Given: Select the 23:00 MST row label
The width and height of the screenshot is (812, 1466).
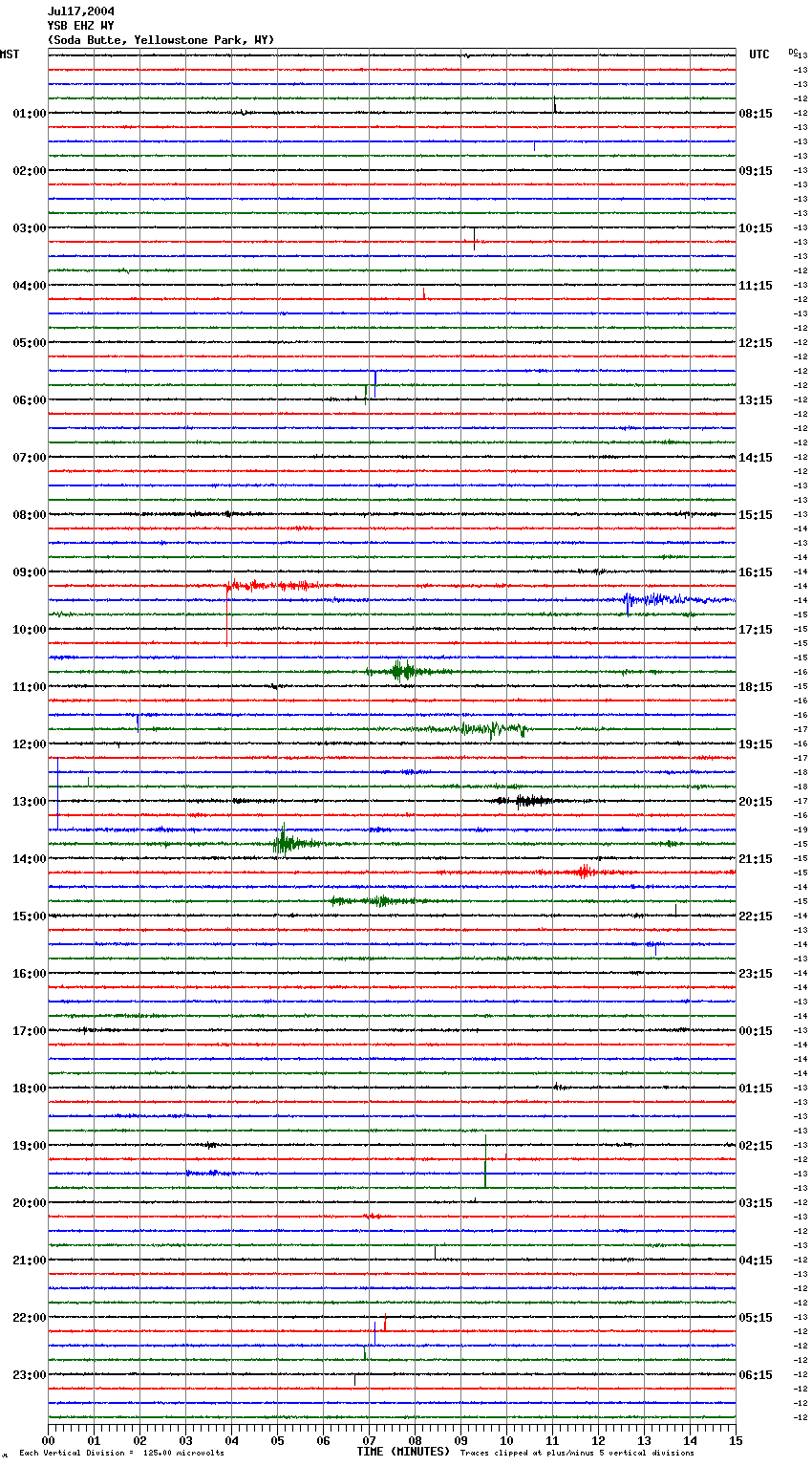Looking at the screenshot, I should pos(30,1375).
